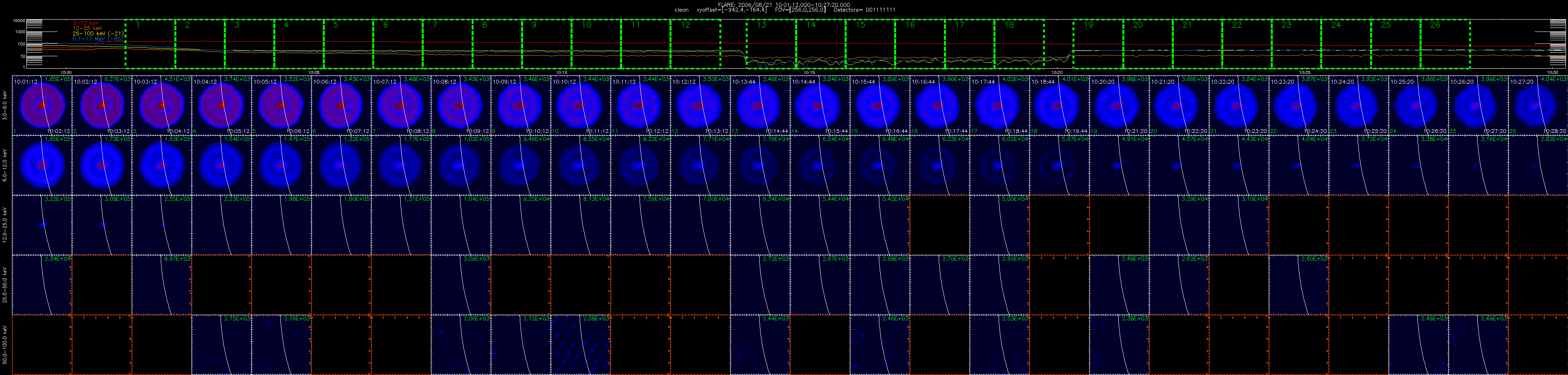This screenshot has height=375, width=1568.
Task: Select time interval box 13 in light curve
Action: 771,43
